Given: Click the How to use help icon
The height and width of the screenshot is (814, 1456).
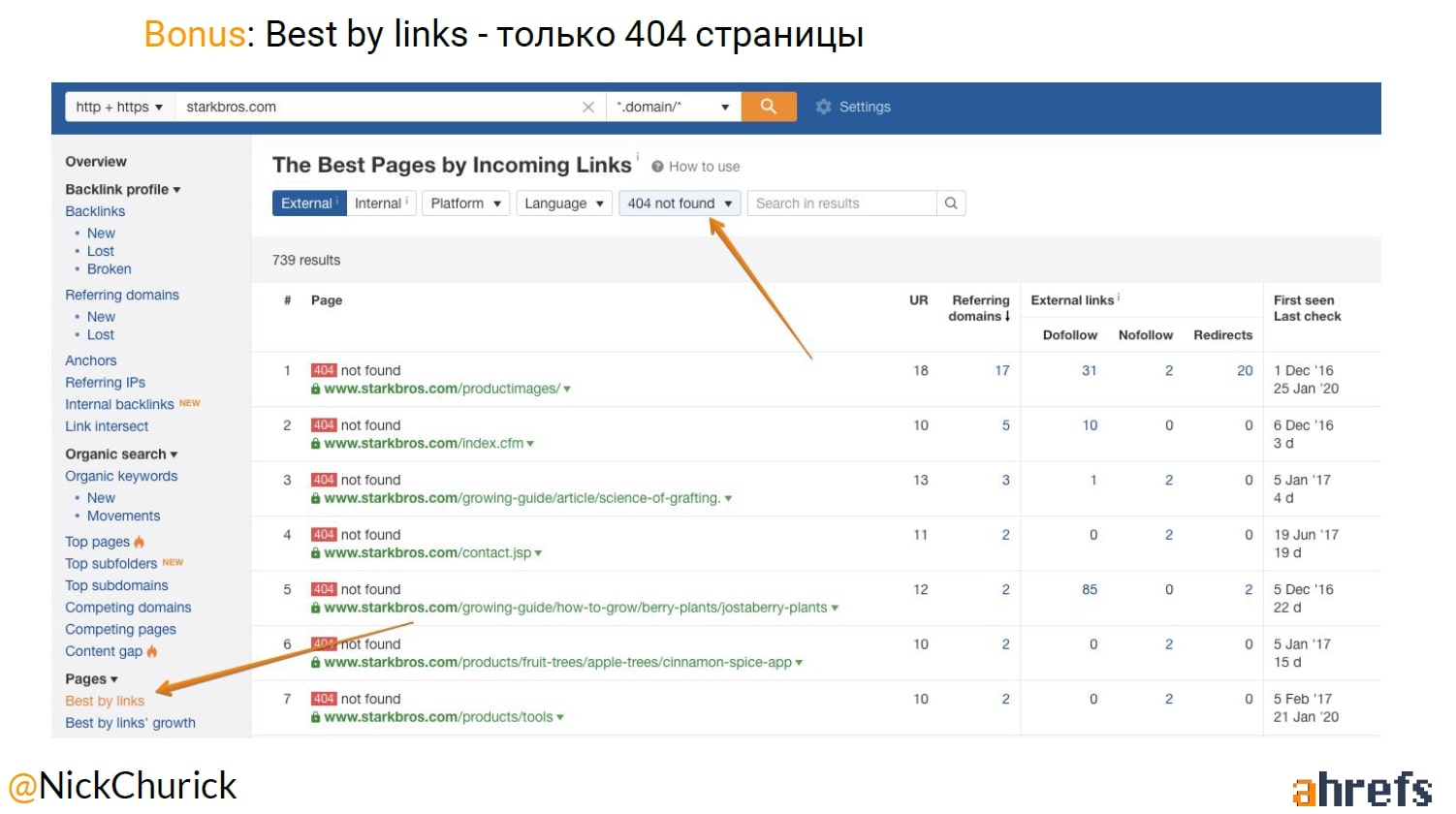Looking at the screenshot, I should pyautogui.click(x=657, y=167).
